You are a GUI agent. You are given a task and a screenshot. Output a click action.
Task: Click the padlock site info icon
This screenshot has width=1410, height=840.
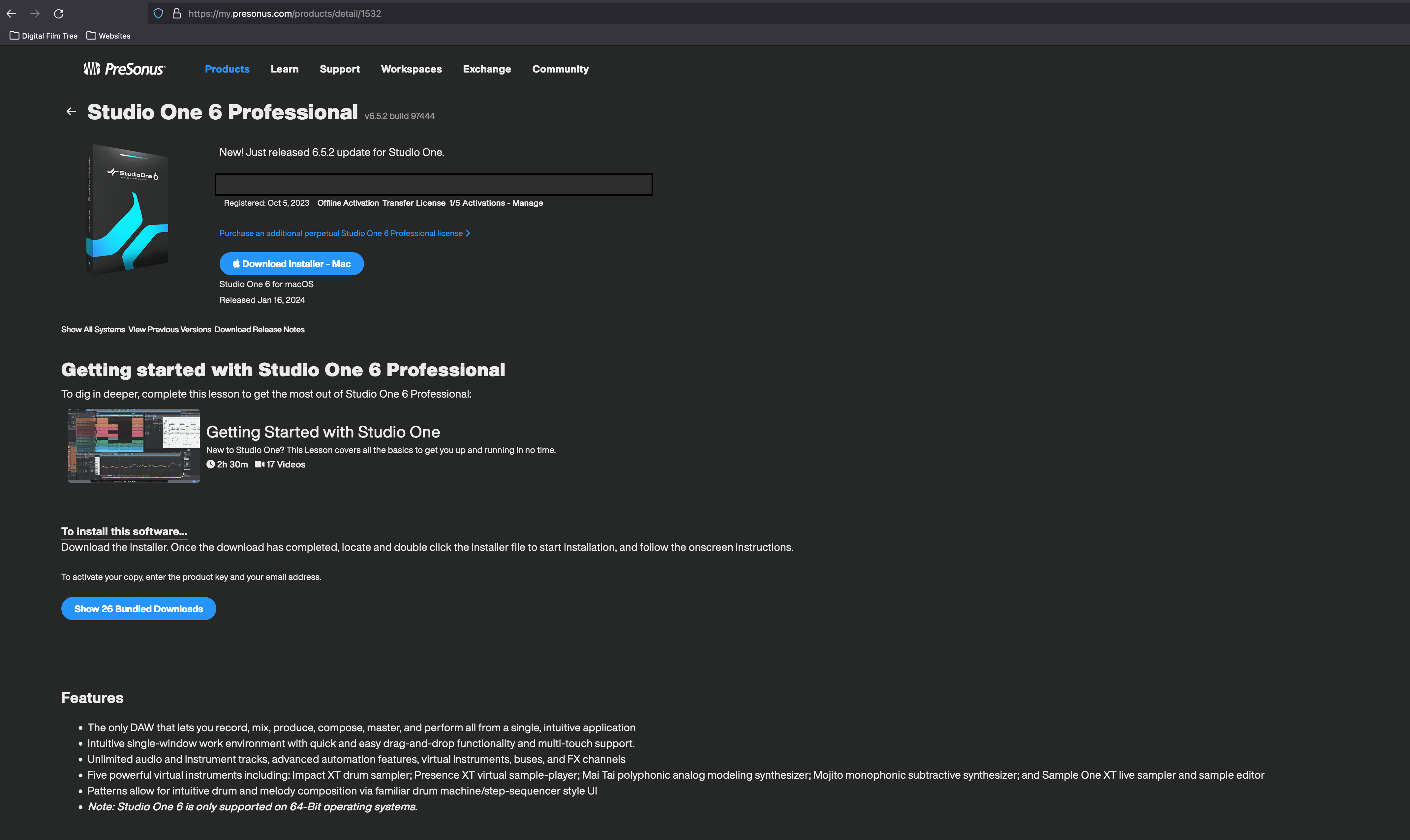tap(177, 14)
